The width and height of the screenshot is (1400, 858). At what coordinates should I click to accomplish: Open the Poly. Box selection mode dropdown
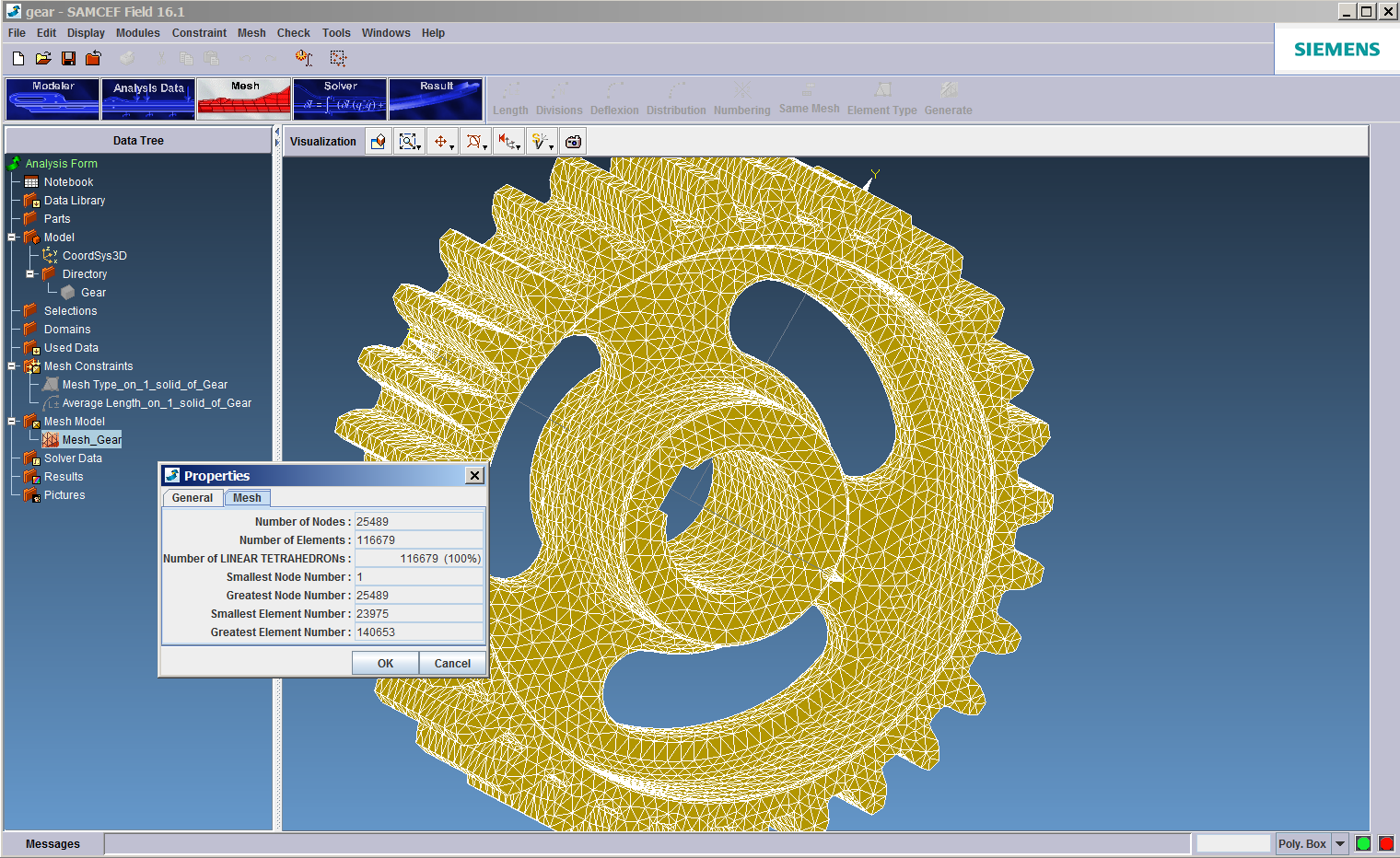tap(1340, 844)
